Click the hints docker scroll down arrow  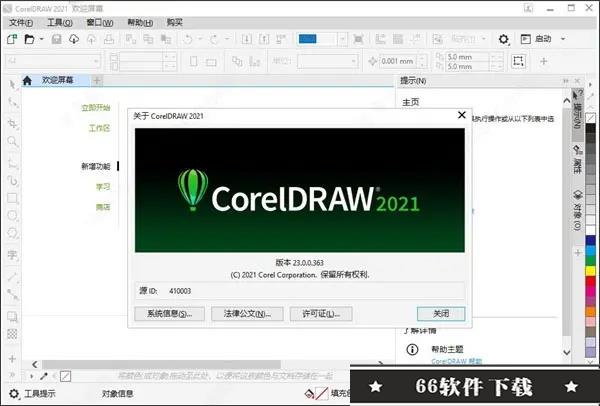pos(567,352)
